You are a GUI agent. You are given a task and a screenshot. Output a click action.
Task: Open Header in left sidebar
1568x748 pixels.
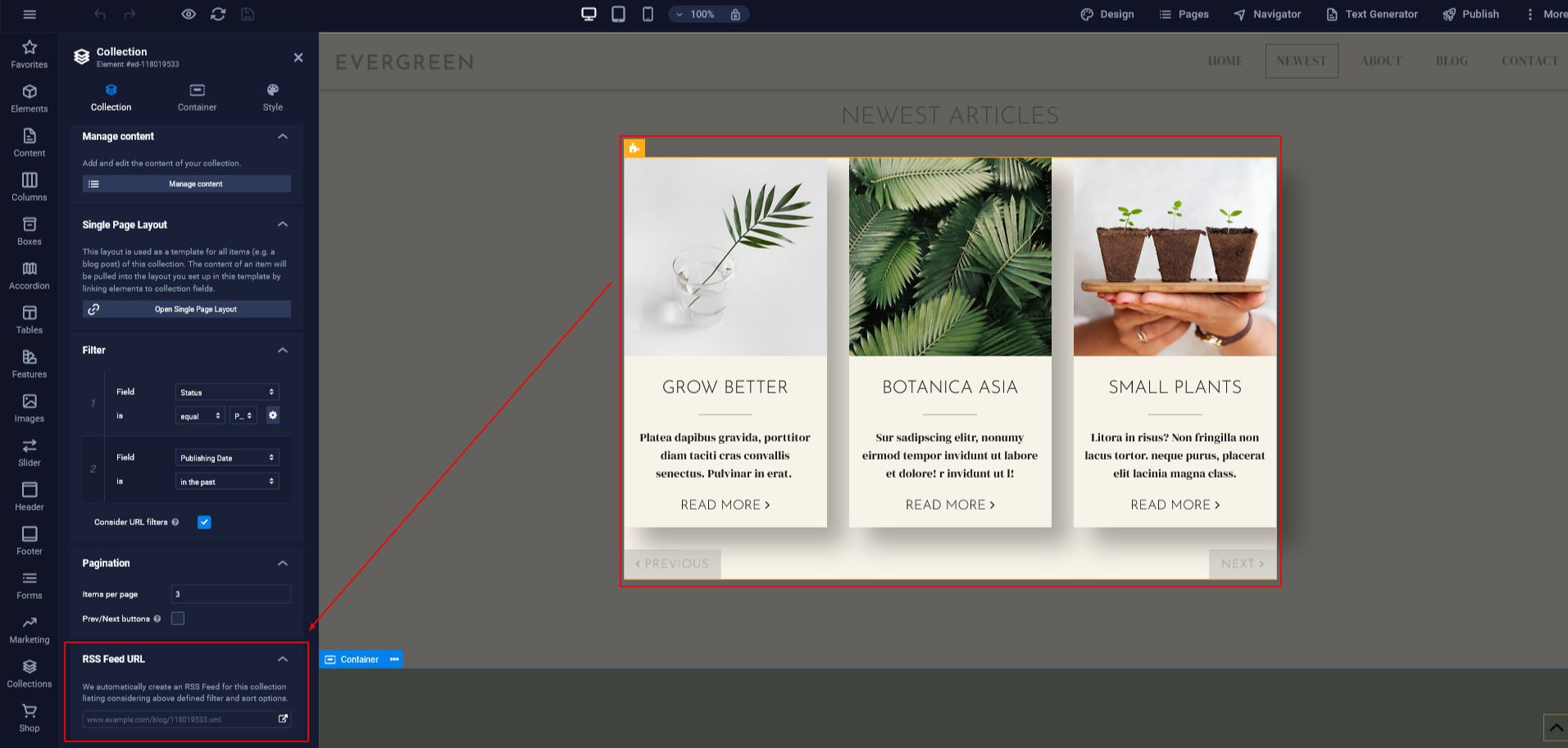point(30,496)
